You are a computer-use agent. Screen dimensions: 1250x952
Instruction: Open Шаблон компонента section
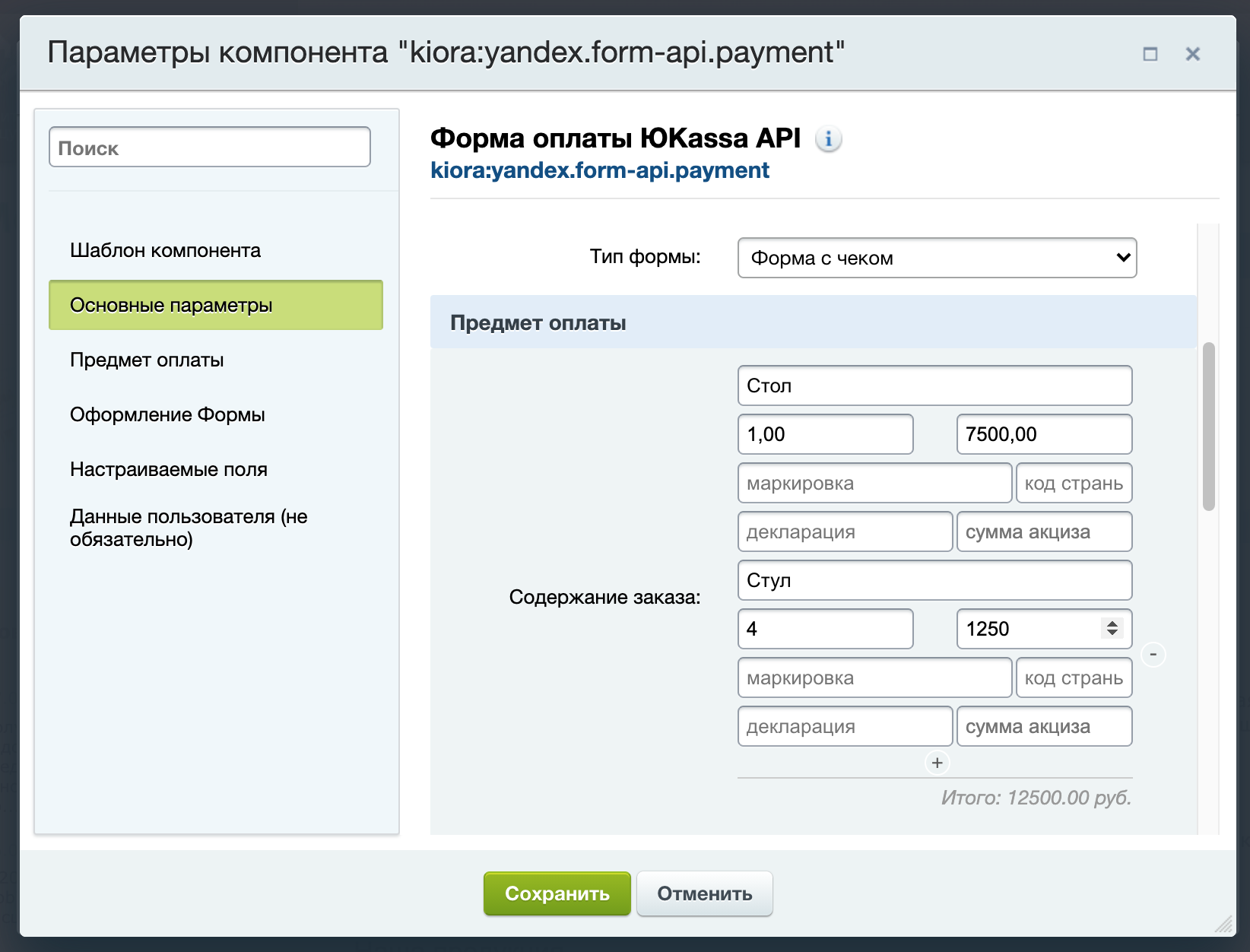point(165,250)
